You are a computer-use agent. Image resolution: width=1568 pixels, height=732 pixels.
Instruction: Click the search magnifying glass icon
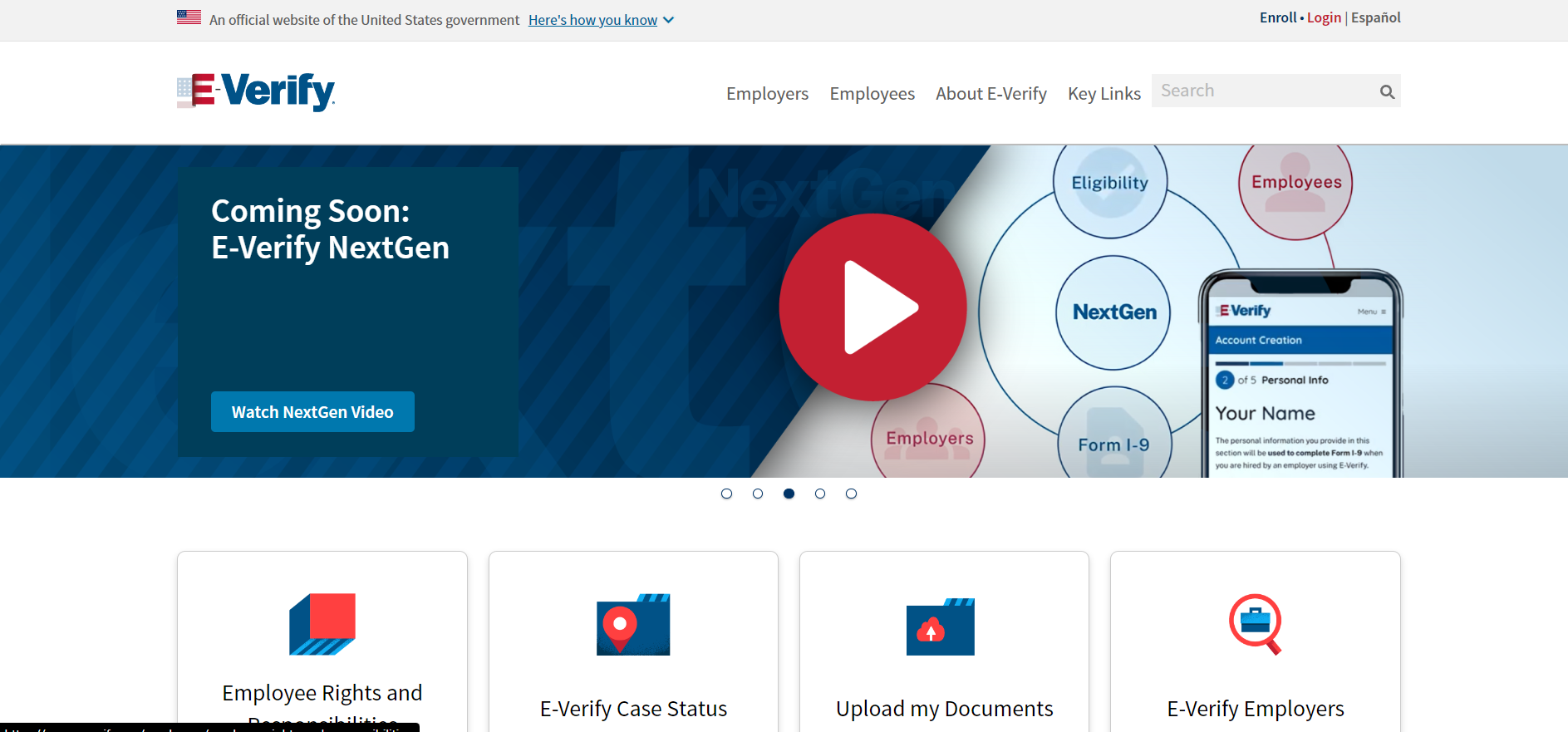(x=1387, y=91)
